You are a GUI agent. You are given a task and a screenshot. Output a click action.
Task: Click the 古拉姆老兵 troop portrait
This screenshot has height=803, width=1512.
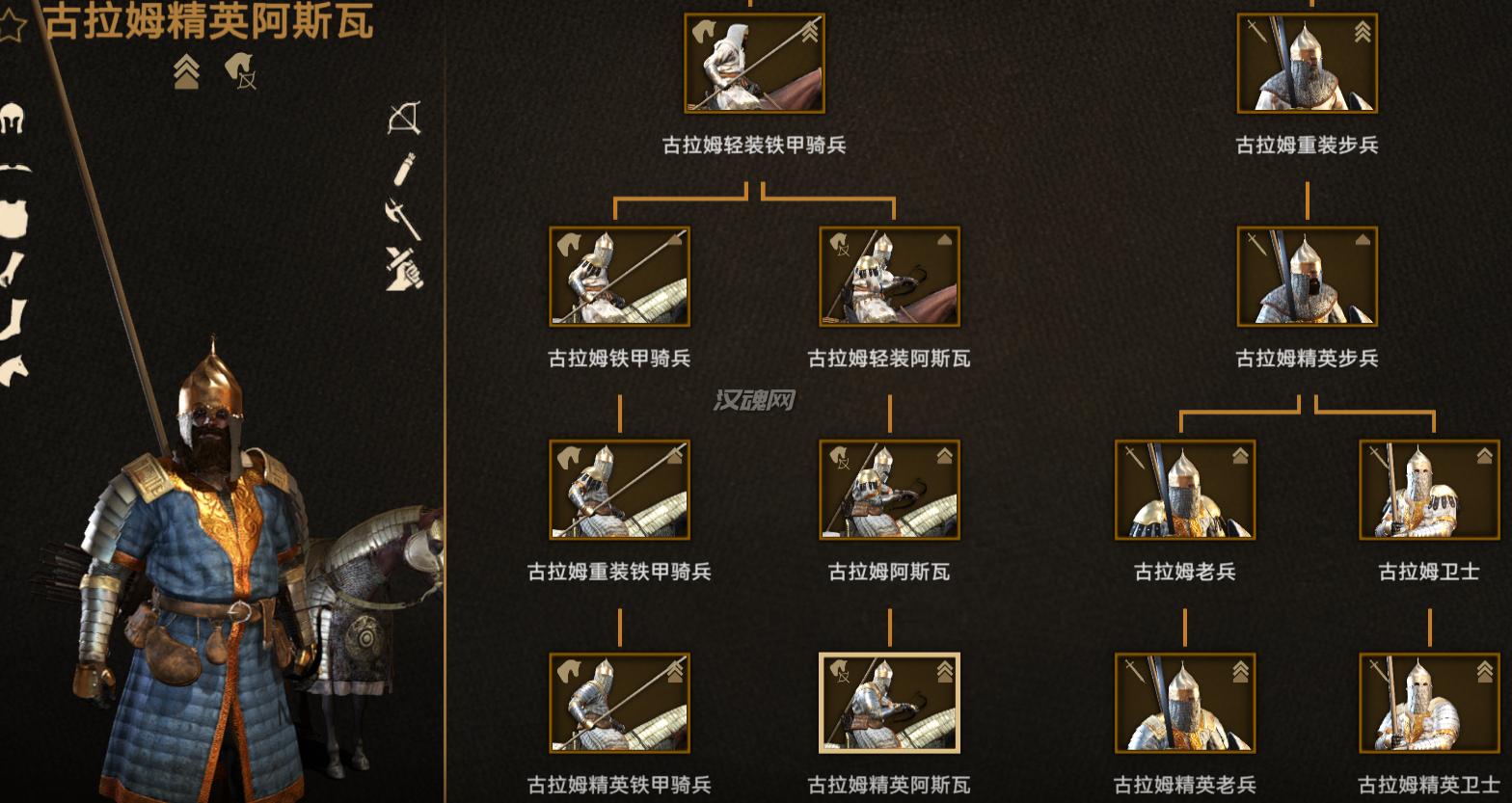pos(1185,490)
